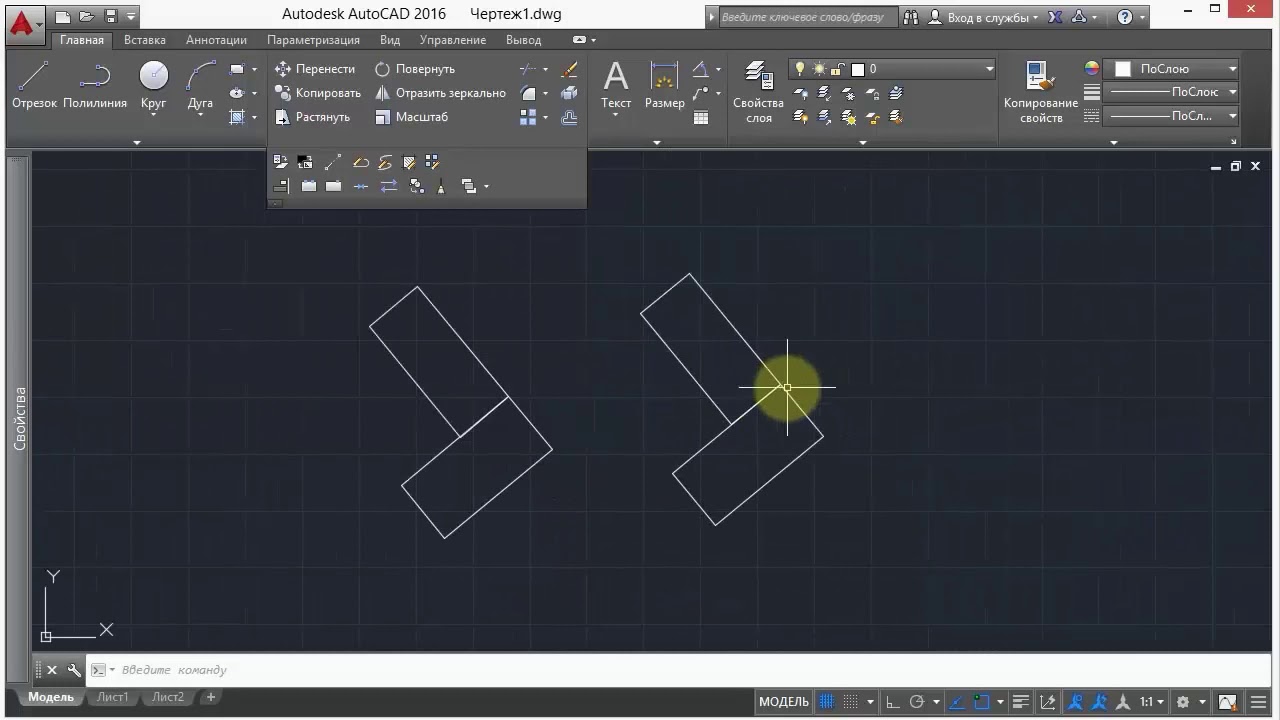Click the explode tool icon
The image size is (1280, 720).
coord(570,93)
